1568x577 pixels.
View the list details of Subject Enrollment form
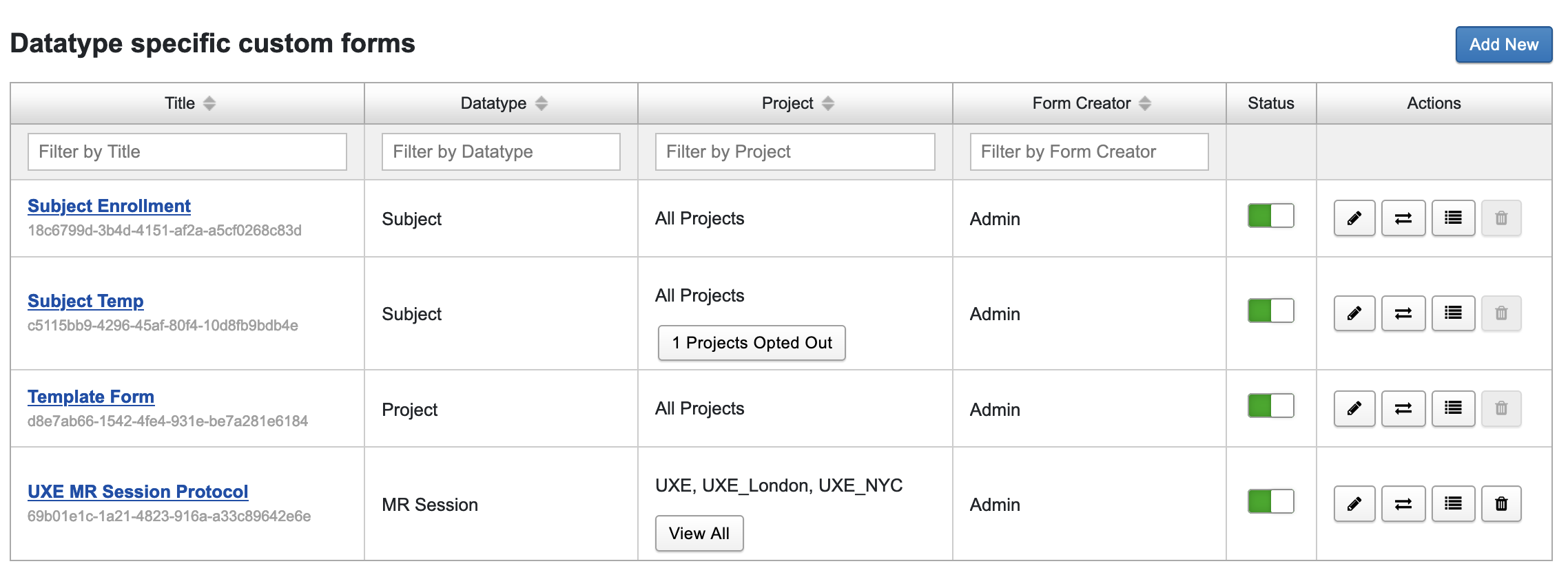[1452, 218]
